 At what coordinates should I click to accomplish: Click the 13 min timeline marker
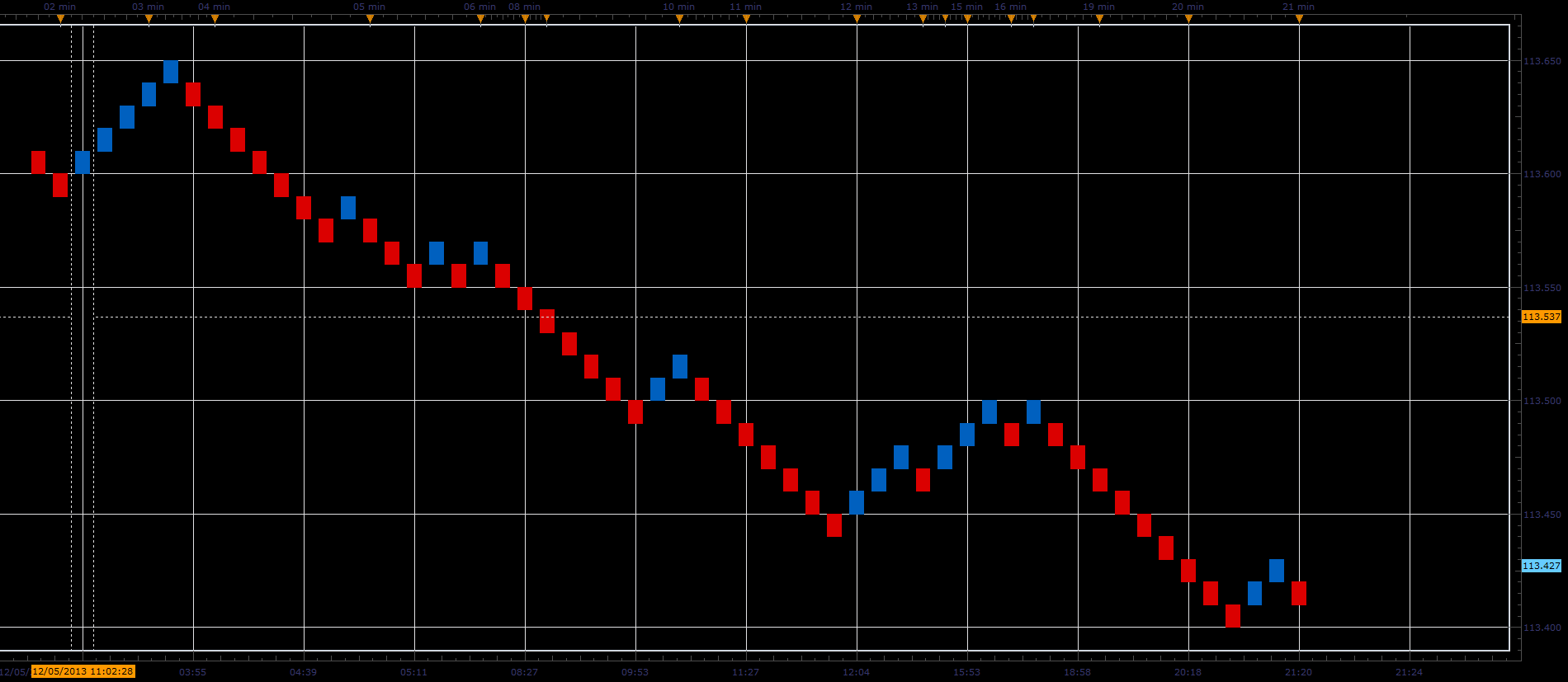(923, 18)
